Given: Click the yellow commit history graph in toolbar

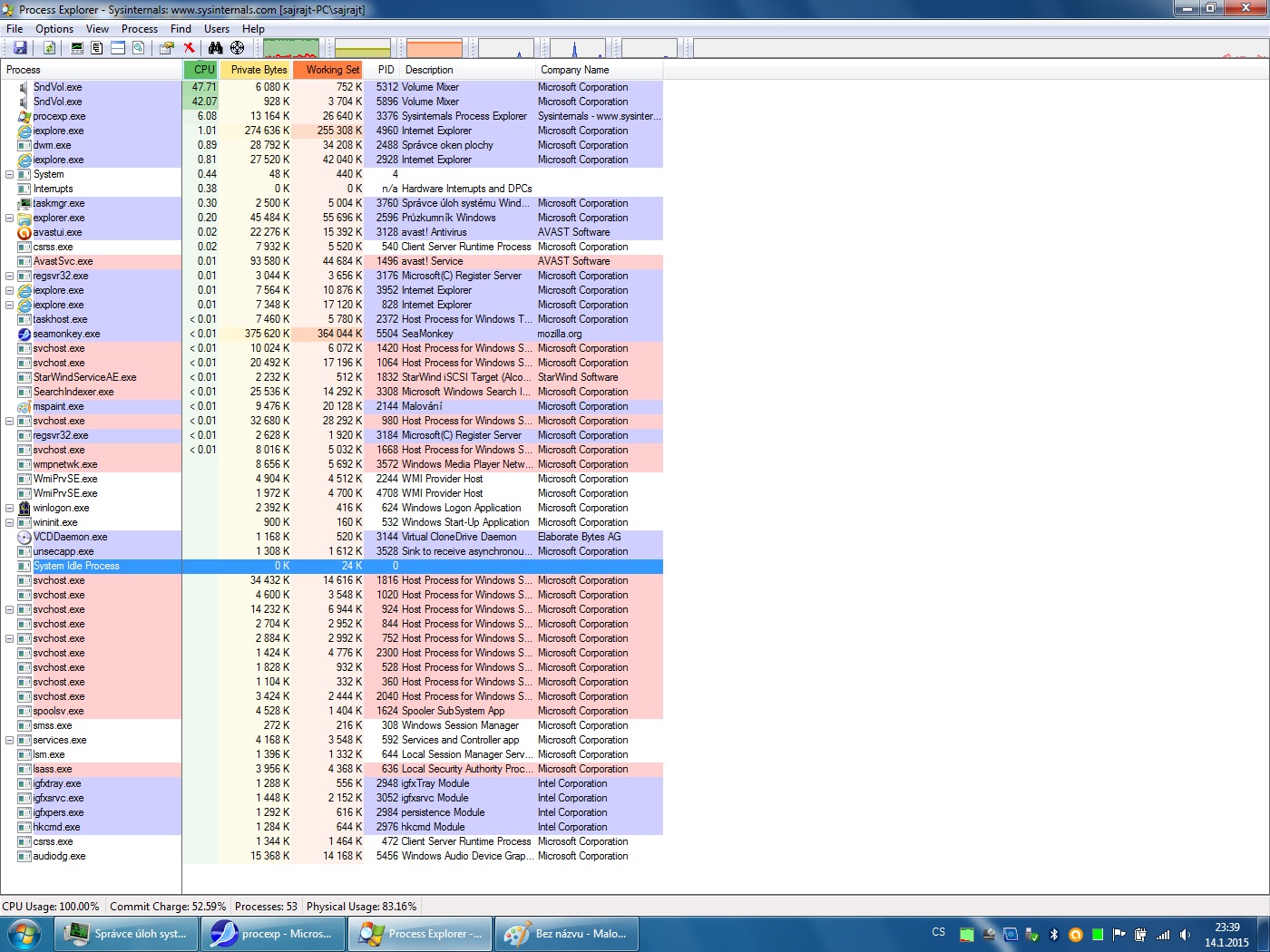Looking at the screenshot, I should tap(363, 48).
